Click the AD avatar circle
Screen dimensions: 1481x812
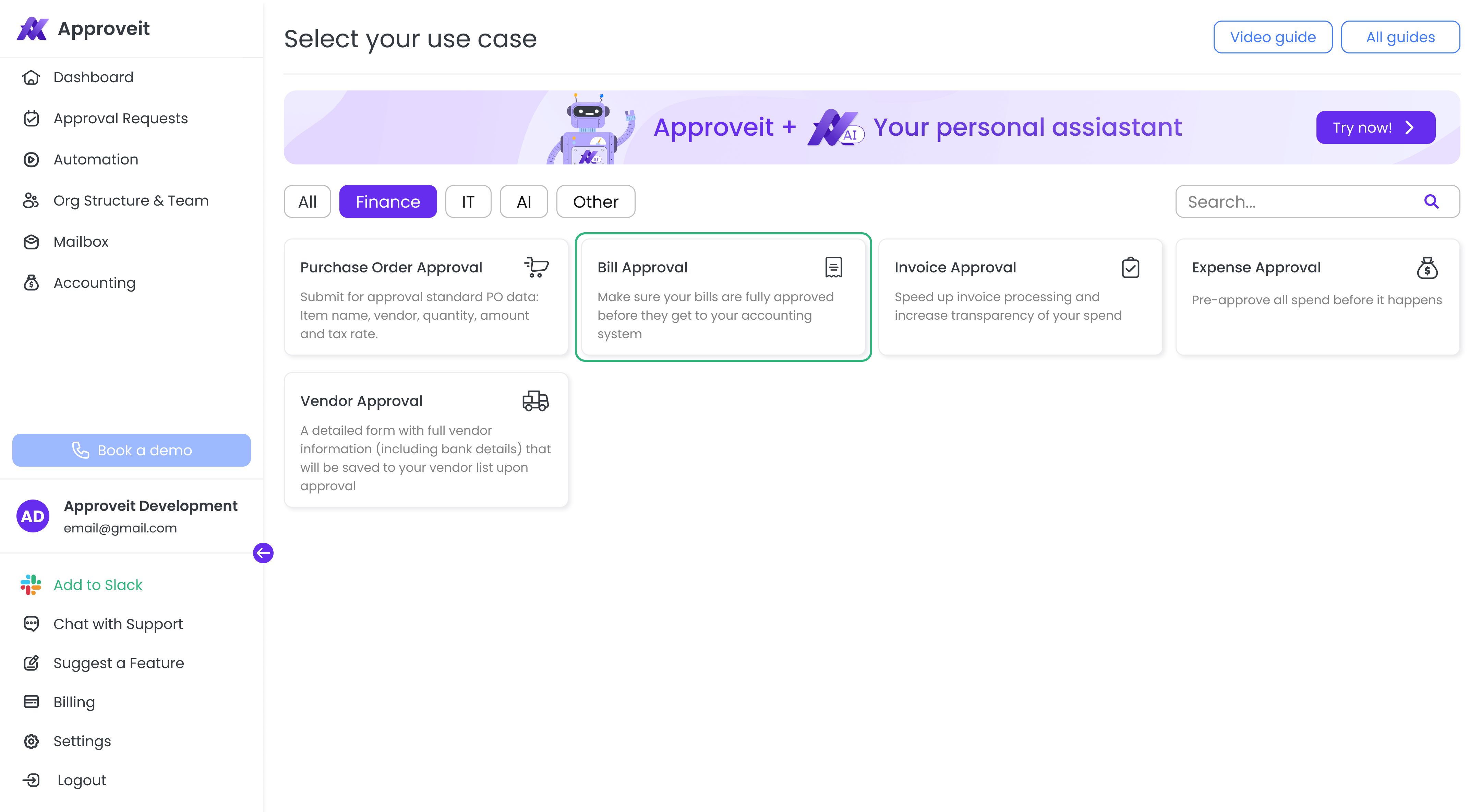pyautogui.click(x=33, y=516)
